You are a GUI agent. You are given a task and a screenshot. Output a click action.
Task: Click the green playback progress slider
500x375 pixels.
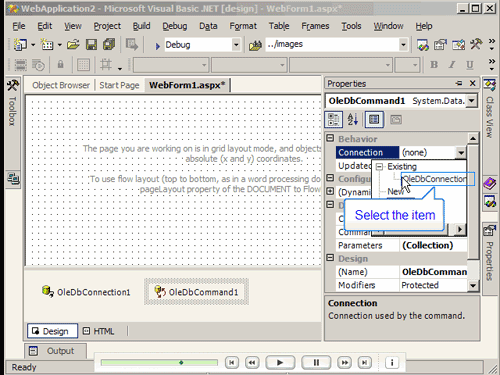tap(159, 362)
